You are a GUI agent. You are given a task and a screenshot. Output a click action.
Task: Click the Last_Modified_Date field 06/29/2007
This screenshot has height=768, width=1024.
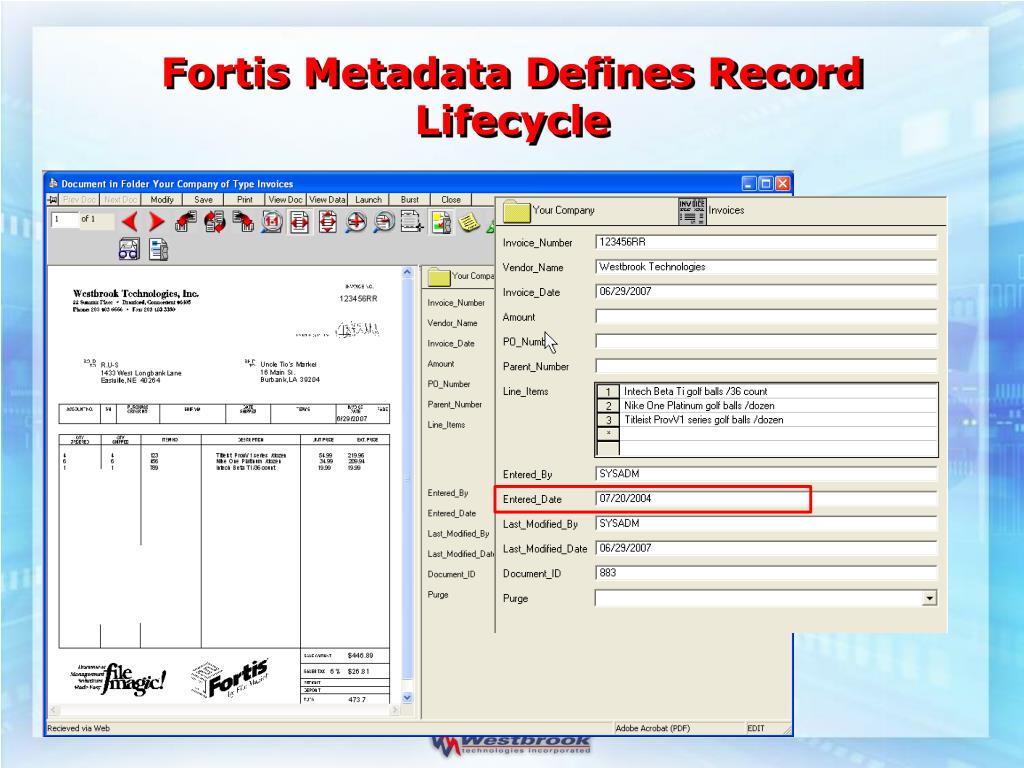[x=766, y=549]
